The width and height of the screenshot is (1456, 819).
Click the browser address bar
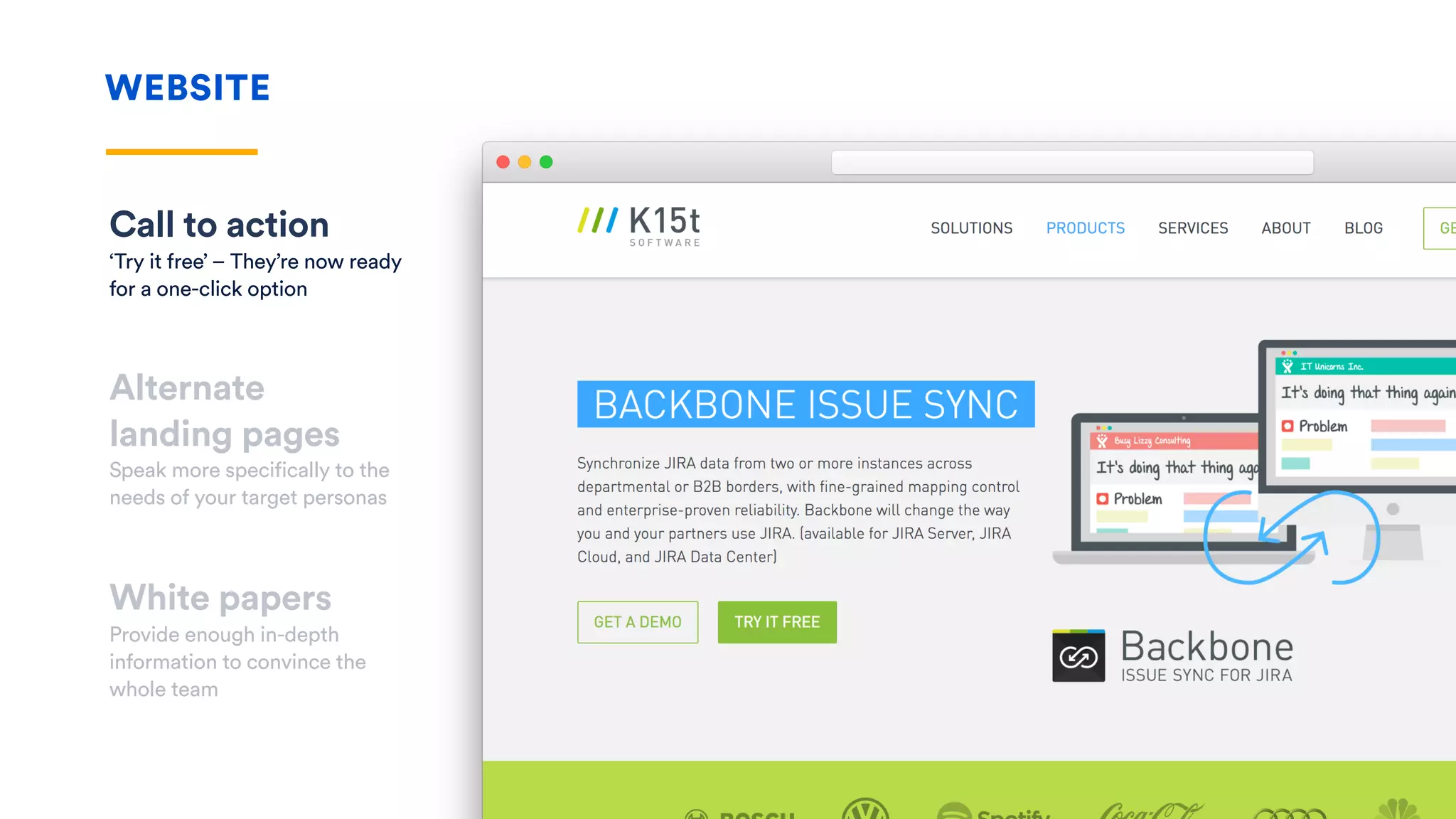1072,162
